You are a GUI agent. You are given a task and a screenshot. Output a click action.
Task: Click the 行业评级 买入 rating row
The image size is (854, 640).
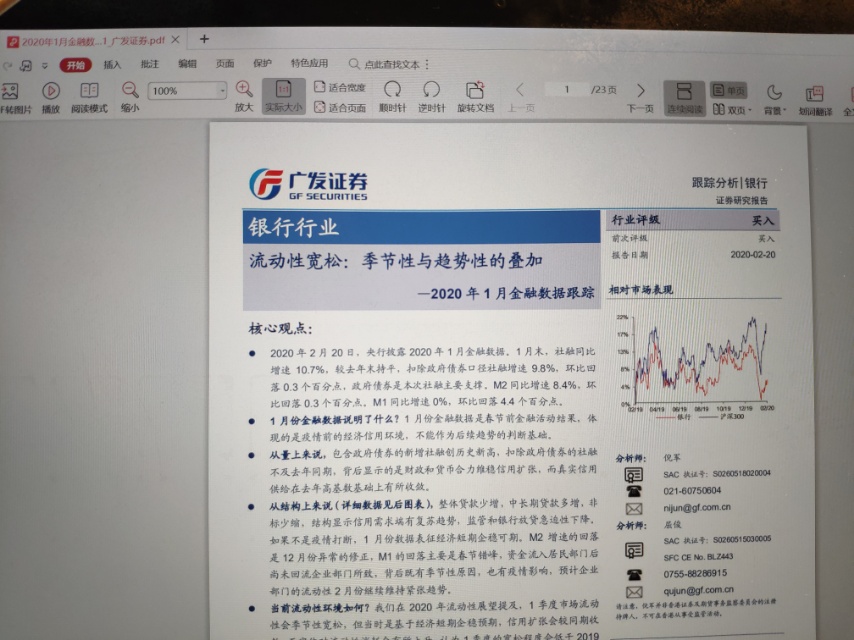[693, 220]
